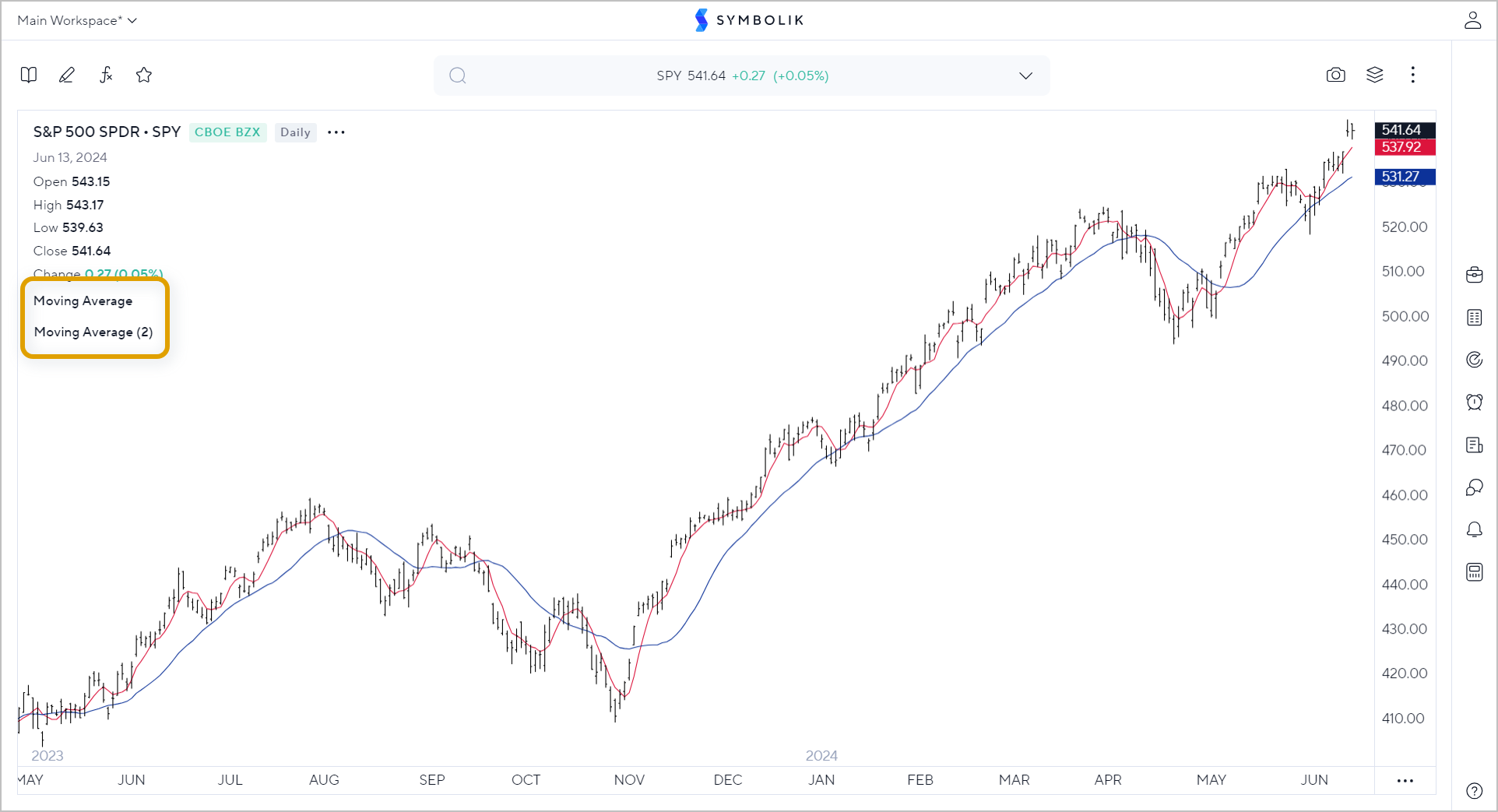Open the briefcase portfolio icon in sidebar

(x=1475, y=275)
